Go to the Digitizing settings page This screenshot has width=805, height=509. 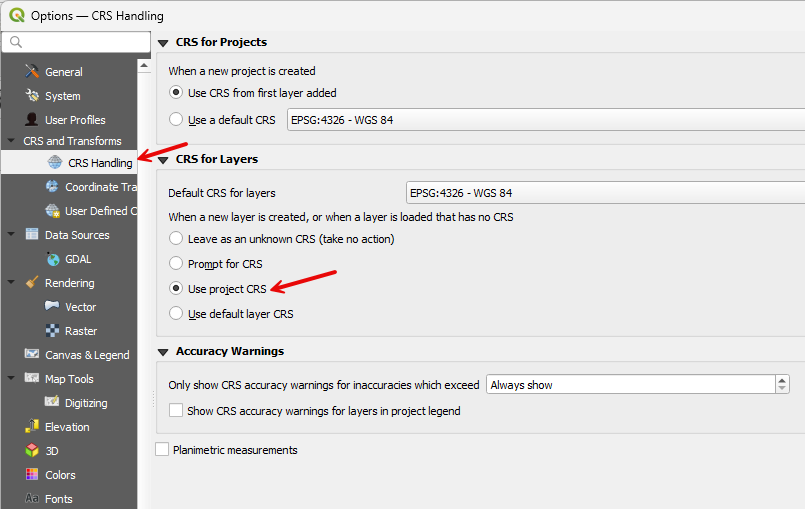pos(85,403)
